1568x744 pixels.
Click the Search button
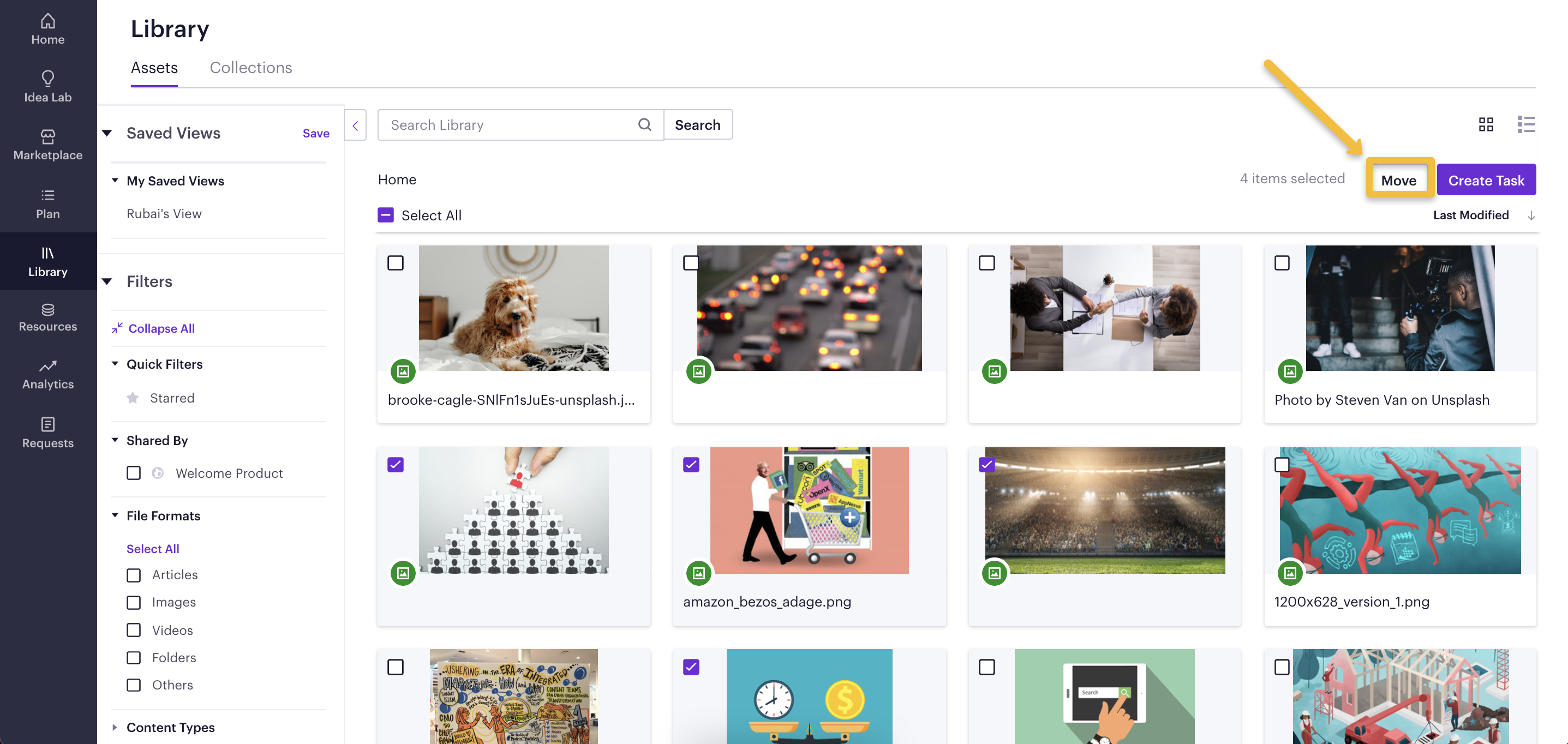698,125
